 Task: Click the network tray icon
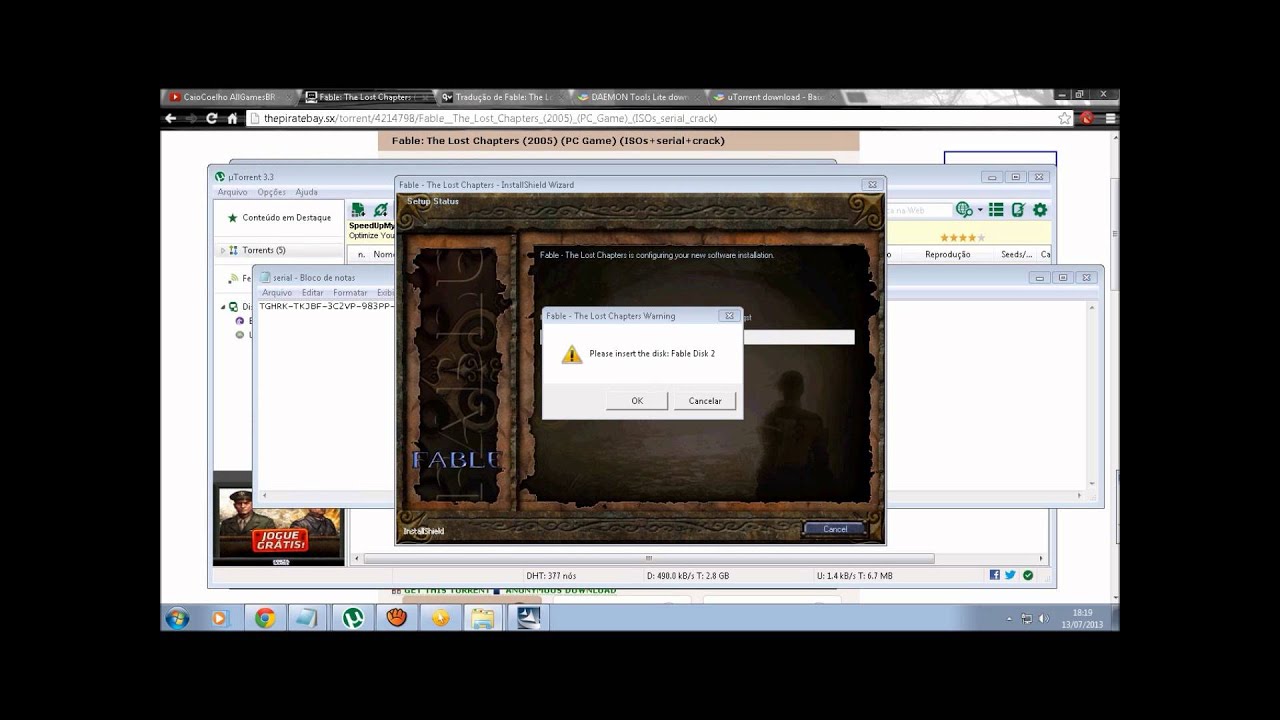click(x=1027, y=619)
